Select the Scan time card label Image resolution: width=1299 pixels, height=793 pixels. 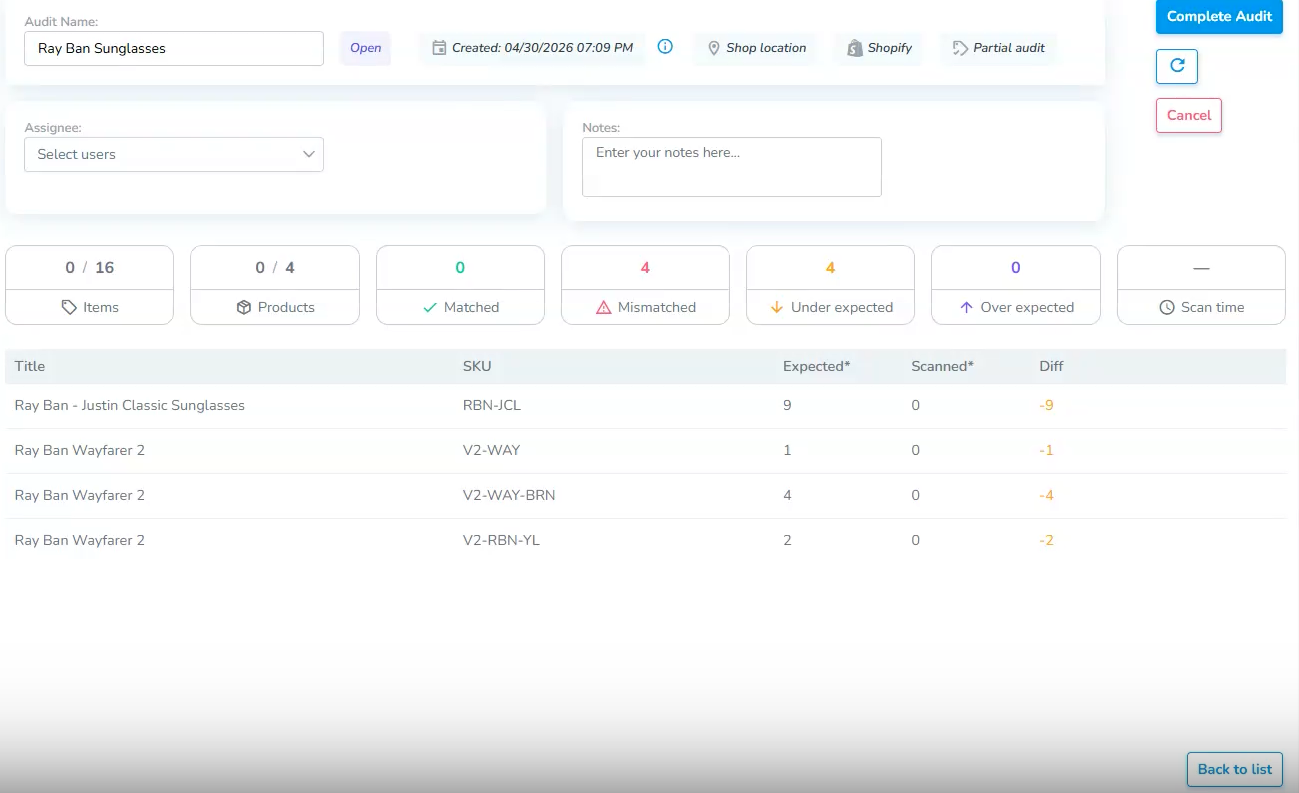click(1212, 307)
